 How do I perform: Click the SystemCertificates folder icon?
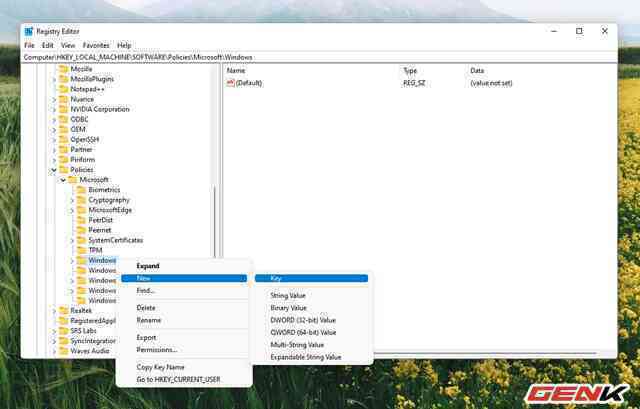click(x=82, y=240)
